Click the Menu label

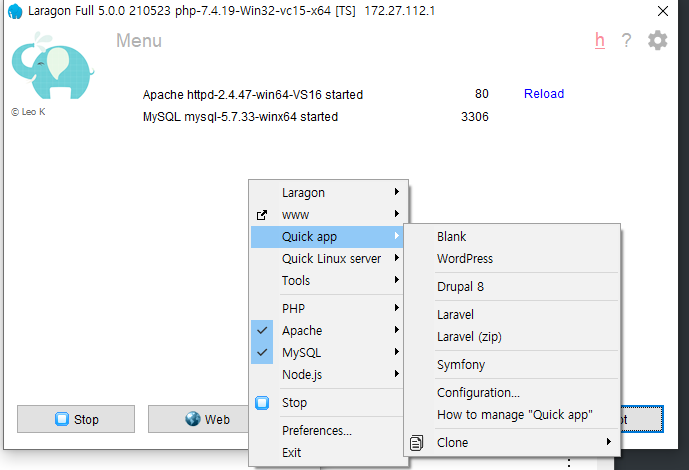pyautogui.click(x=139, y=41)
